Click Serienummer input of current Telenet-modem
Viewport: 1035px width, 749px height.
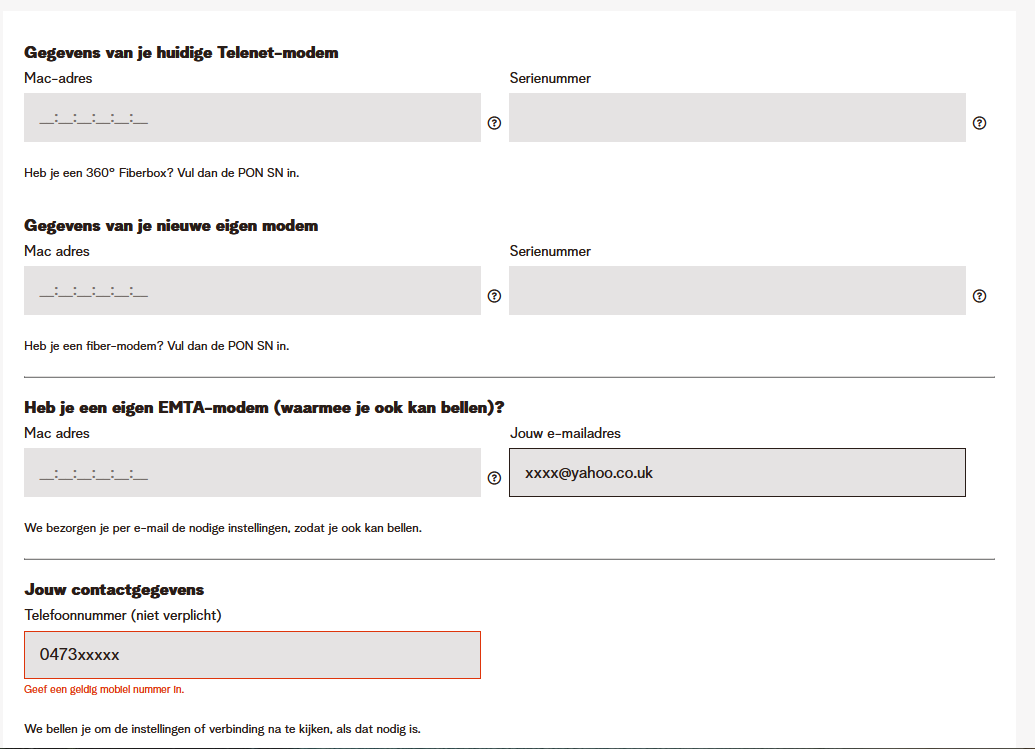coord(737,118)
